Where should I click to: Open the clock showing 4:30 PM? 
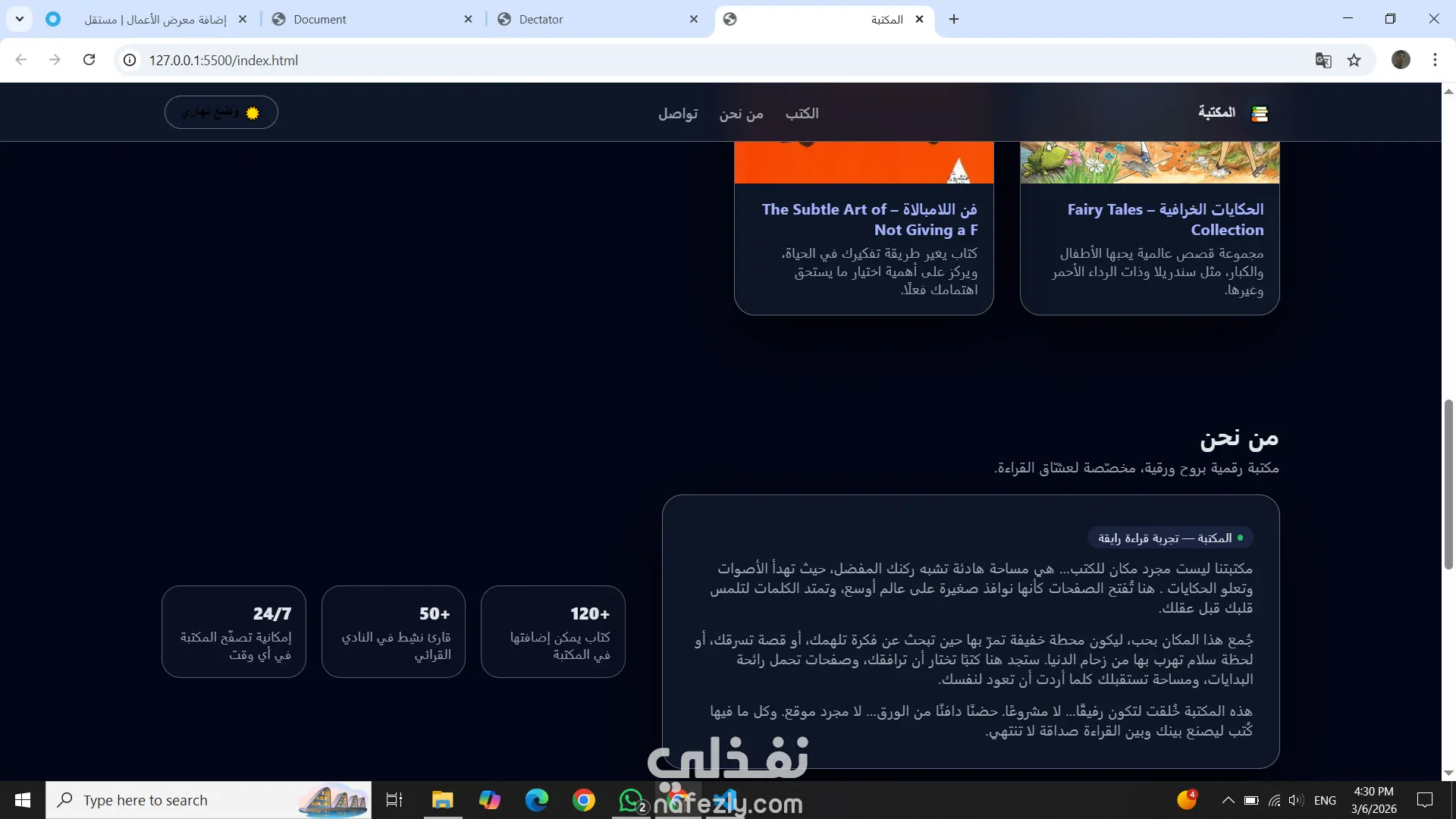click(1373, 800)
